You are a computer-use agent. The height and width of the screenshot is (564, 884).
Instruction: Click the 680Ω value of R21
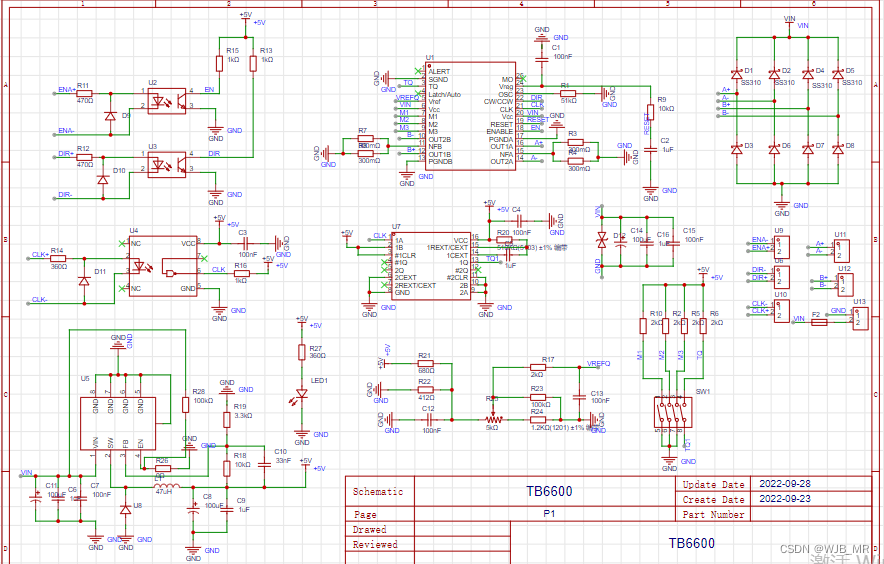(426, 371)
